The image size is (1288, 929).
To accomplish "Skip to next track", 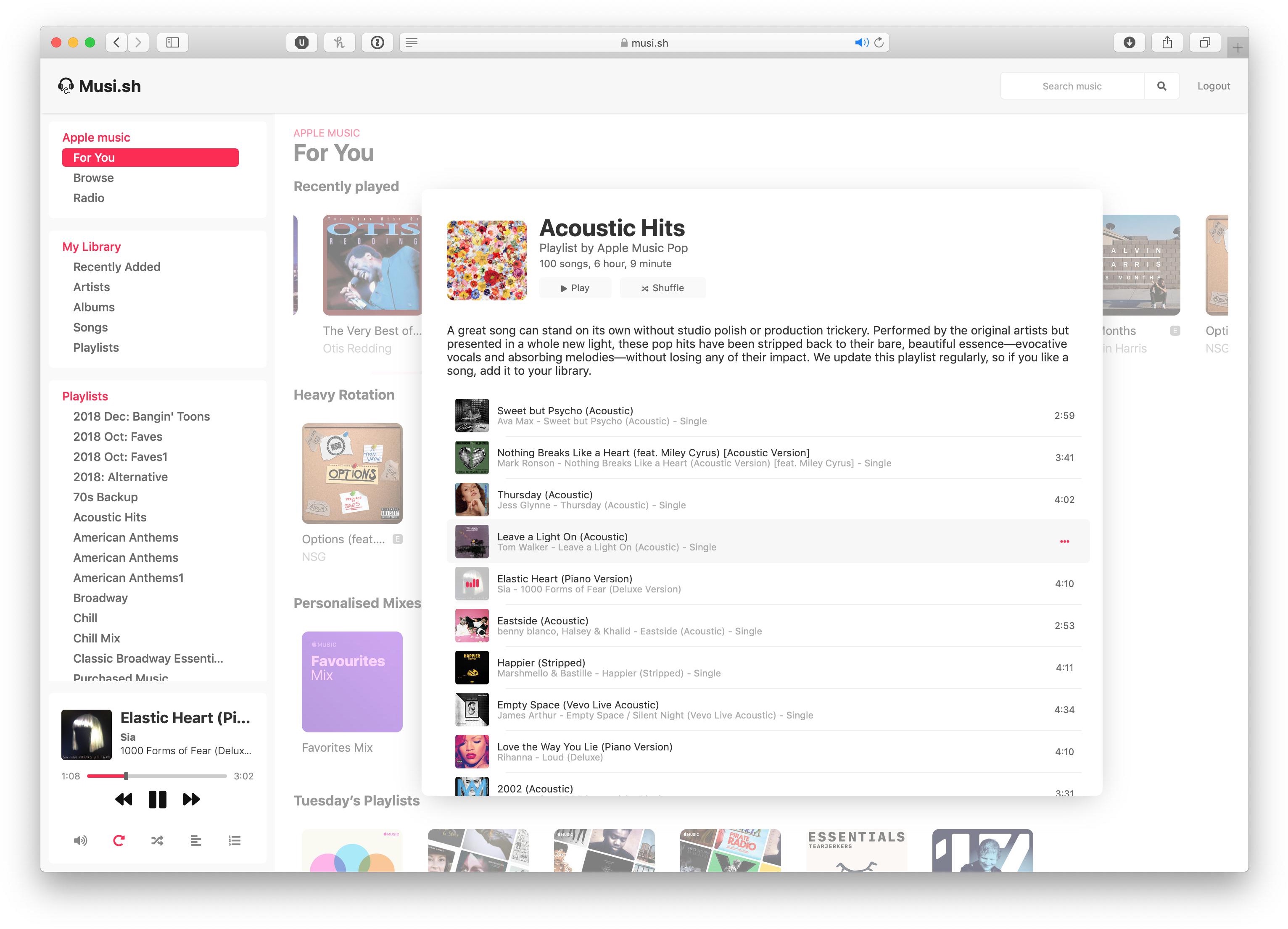I will [191, 799].
